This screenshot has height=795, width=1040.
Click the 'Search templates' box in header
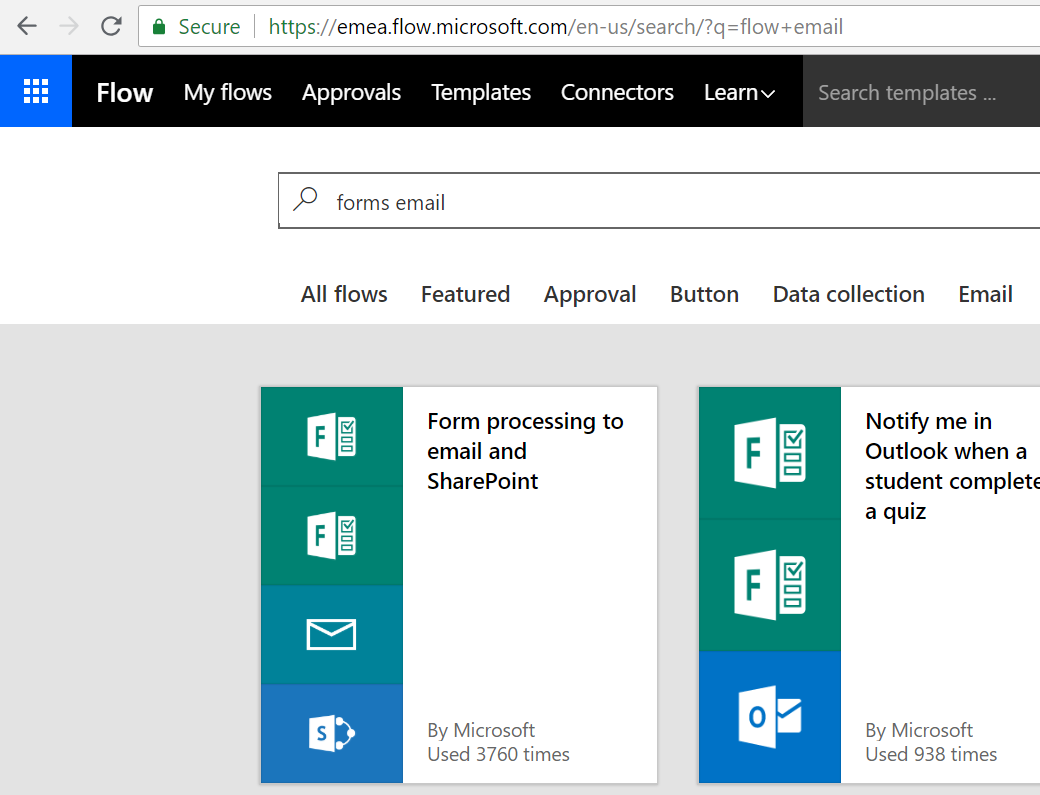click(921, 92)
